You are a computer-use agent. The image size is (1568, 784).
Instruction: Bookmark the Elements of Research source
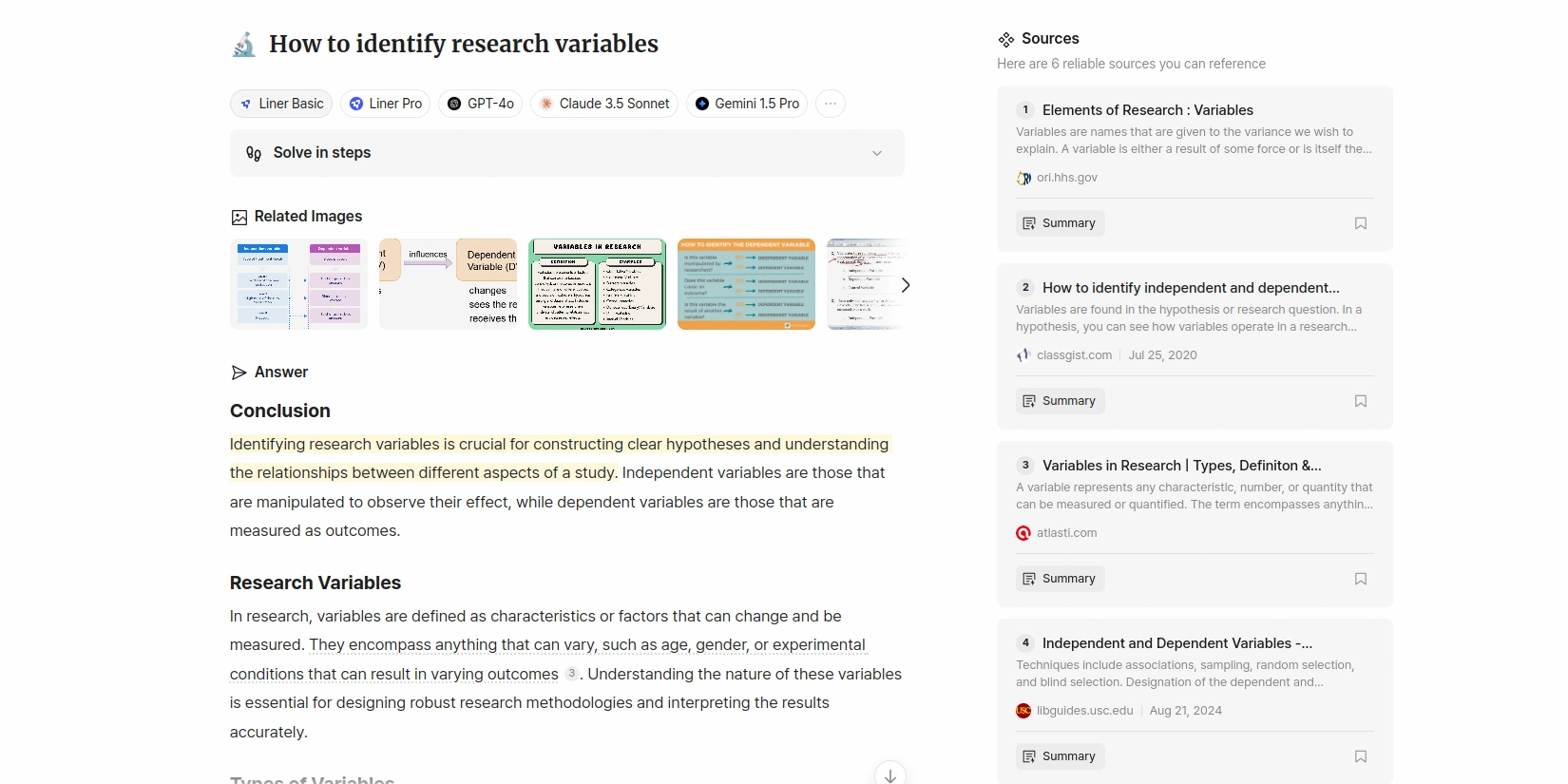1360,223
